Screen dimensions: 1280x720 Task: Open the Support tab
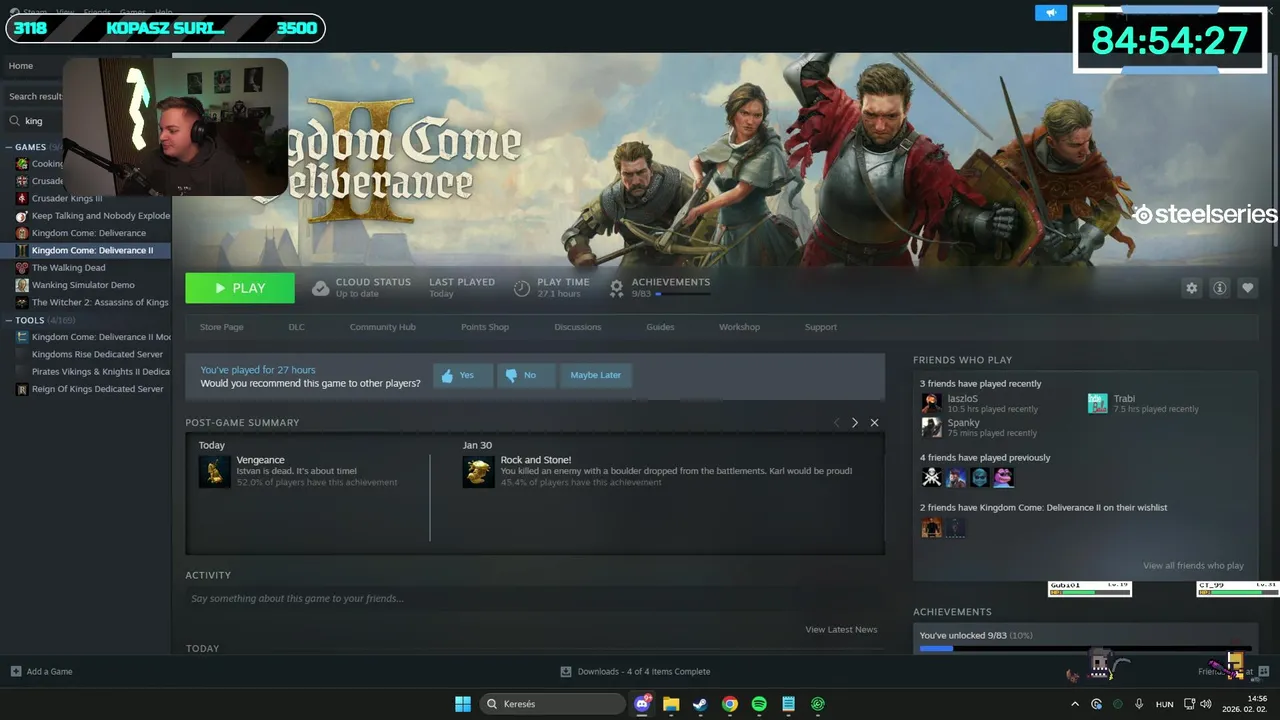tap(821, 327)
